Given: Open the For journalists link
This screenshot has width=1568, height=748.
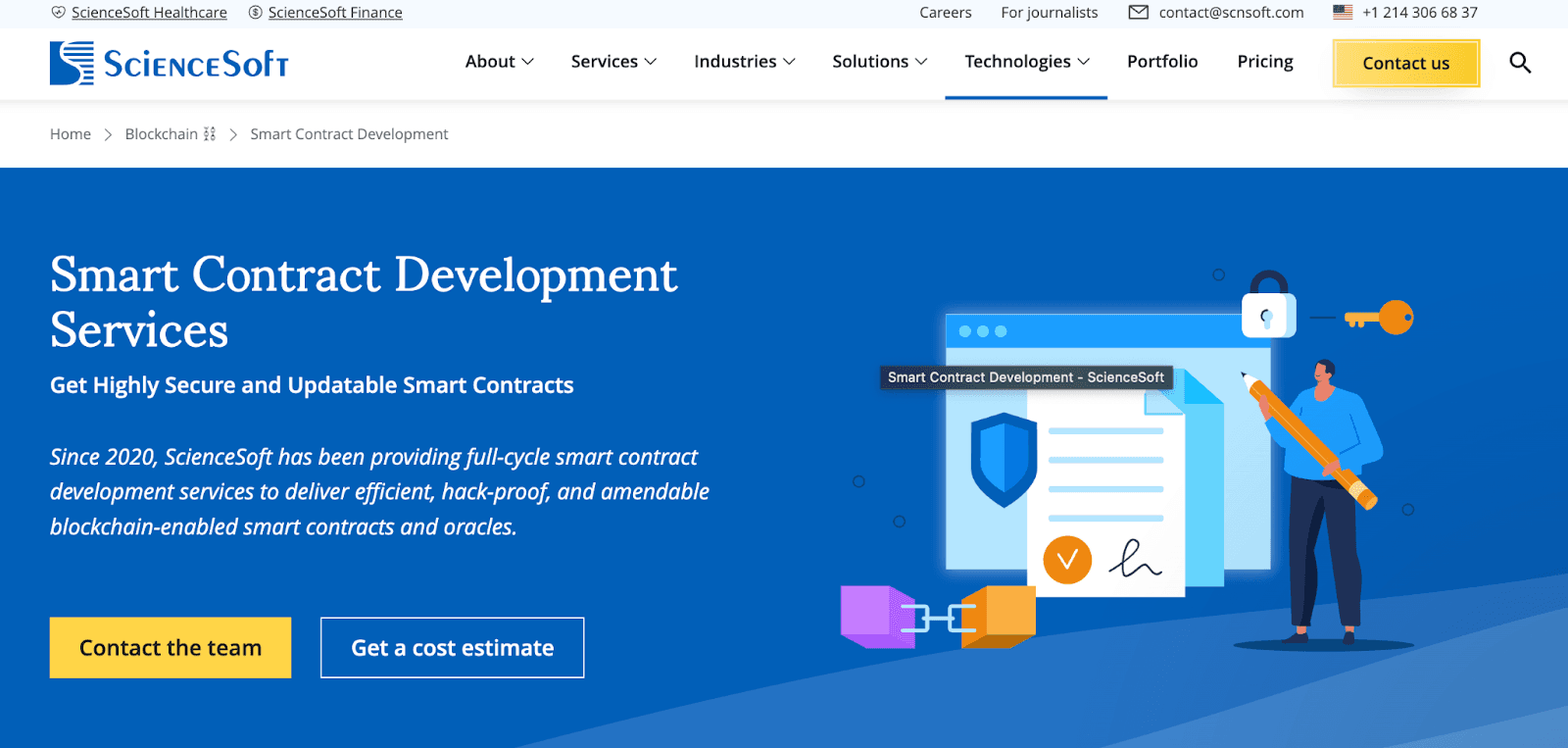Looking at the screenshot, I should tap(1050, 13).
